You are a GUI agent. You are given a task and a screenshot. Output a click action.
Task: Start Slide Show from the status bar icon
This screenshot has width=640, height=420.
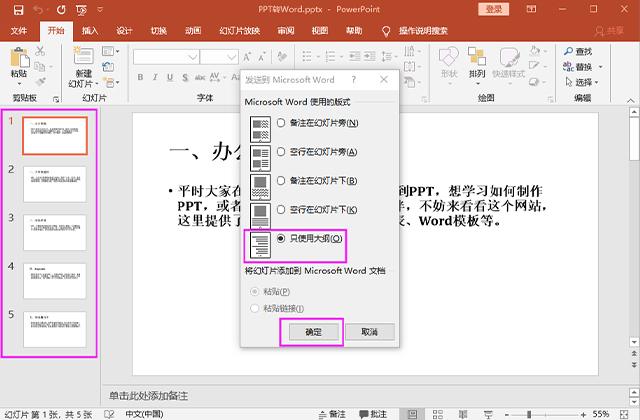(487, 414)
